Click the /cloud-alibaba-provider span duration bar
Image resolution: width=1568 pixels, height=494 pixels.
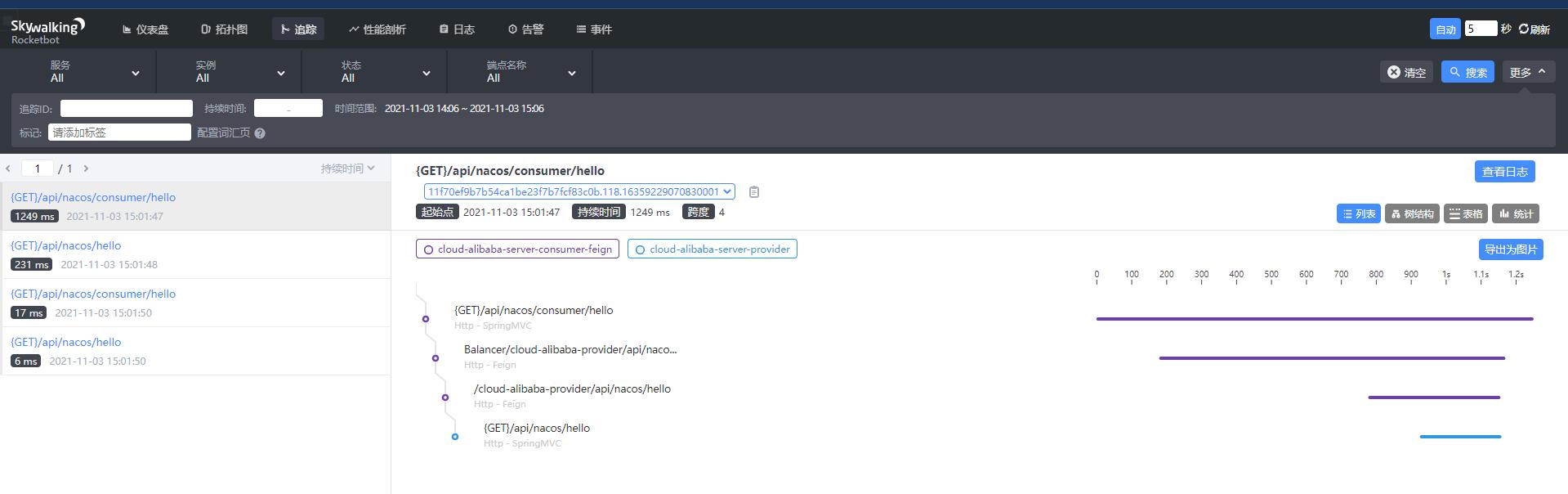(x=1434, y=397)
